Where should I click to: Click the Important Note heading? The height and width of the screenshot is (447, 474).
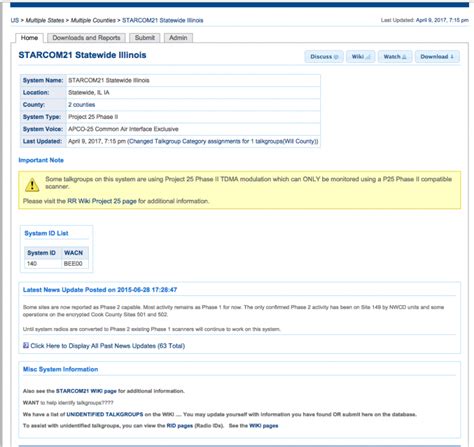(x=41, y=160)
